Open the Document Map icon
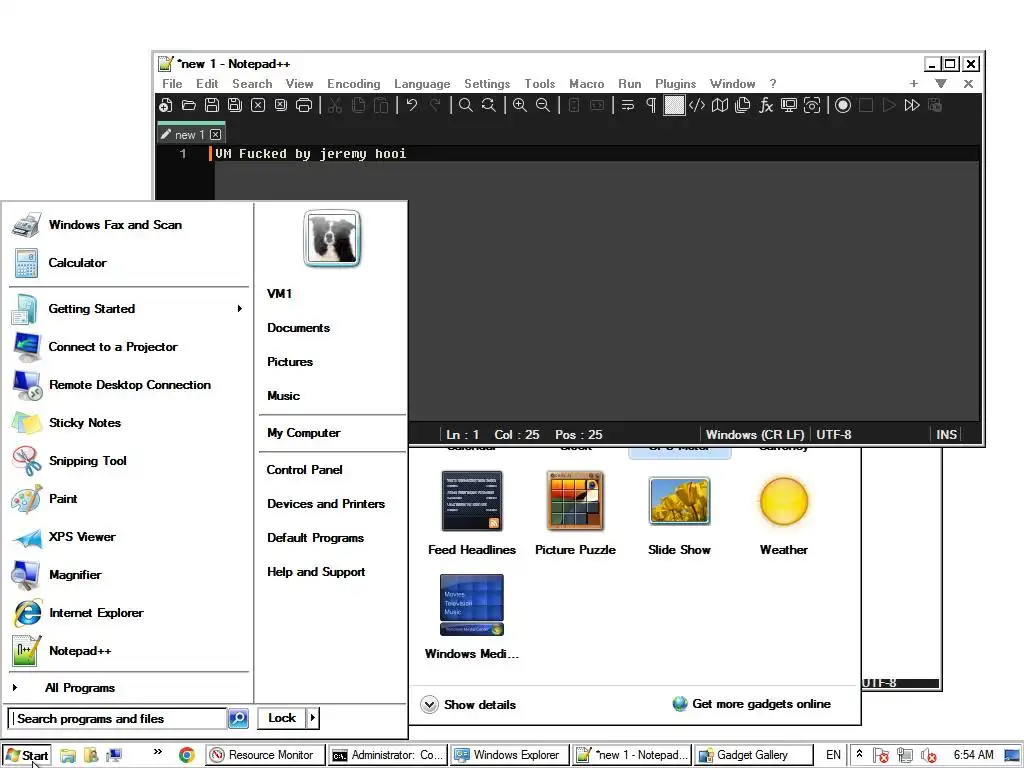Image resolution: width=1024 pixels, height=768 pixels. [720, 105]
